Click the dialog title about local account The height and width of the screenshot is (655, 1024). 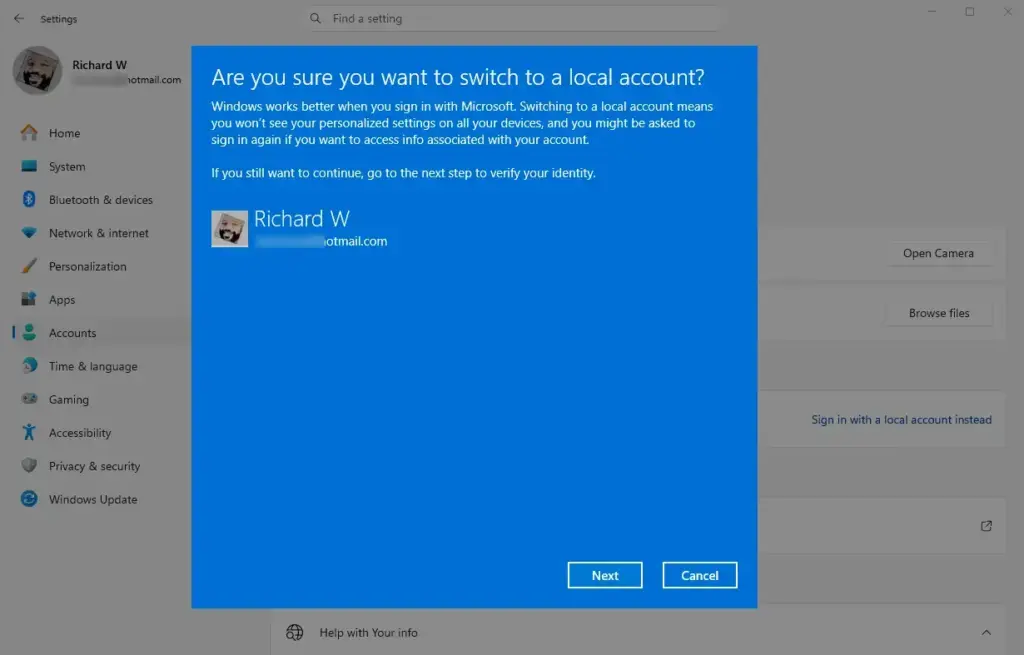tap(458, 77)
